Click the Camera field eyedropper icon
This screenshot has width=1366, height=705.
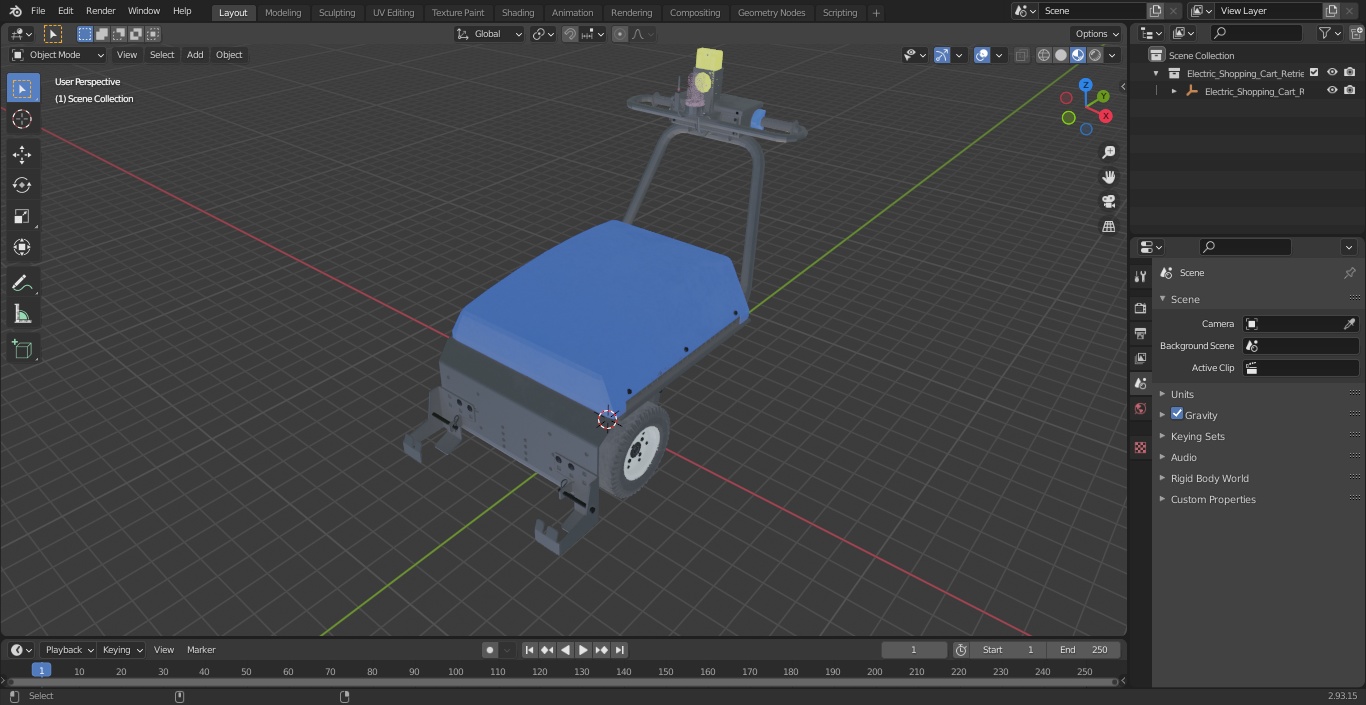click(x=1349, y=324)
